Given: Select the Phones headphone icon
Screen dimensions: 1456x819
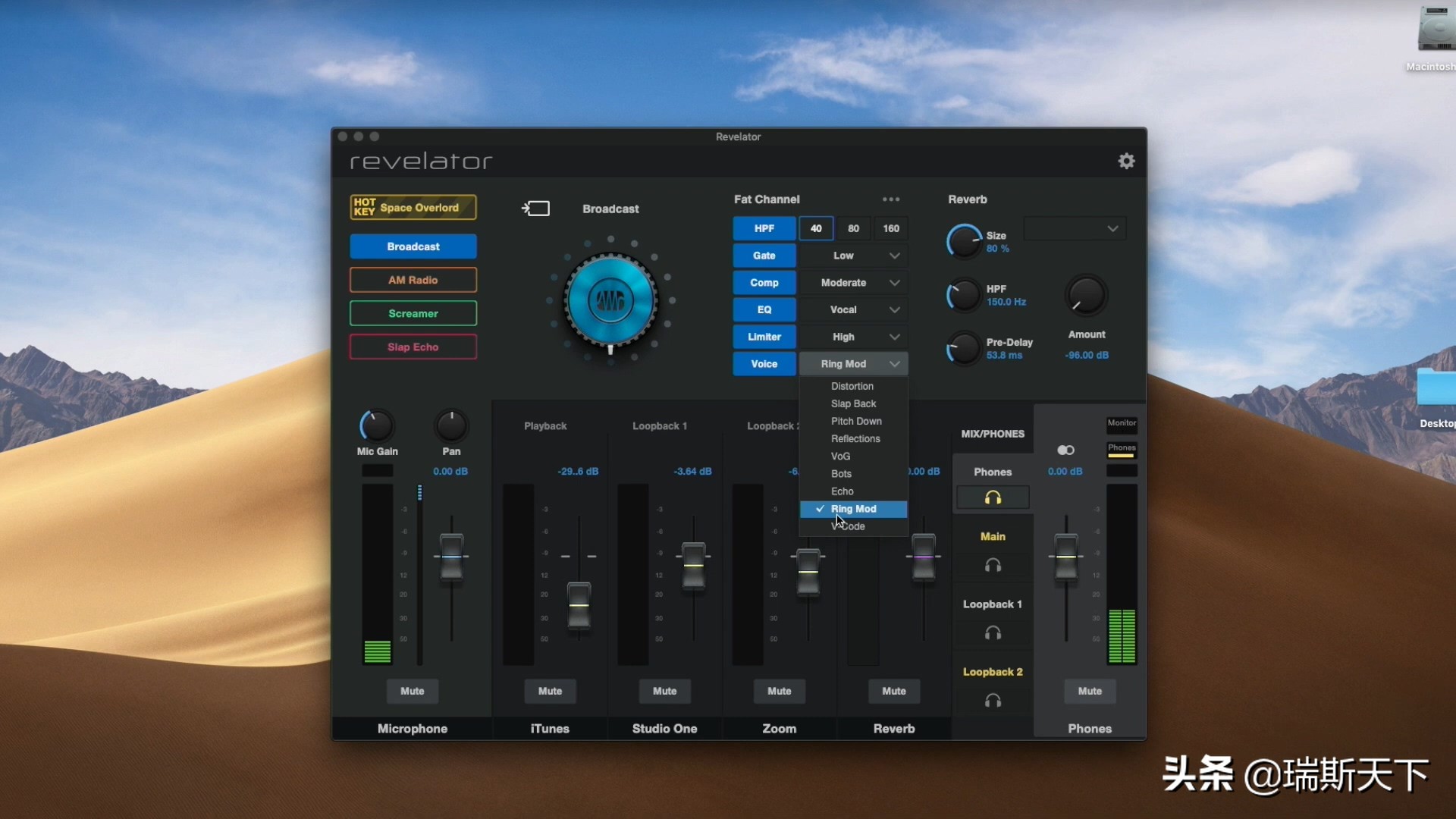Looking at the screenshot, I should 993,497.
